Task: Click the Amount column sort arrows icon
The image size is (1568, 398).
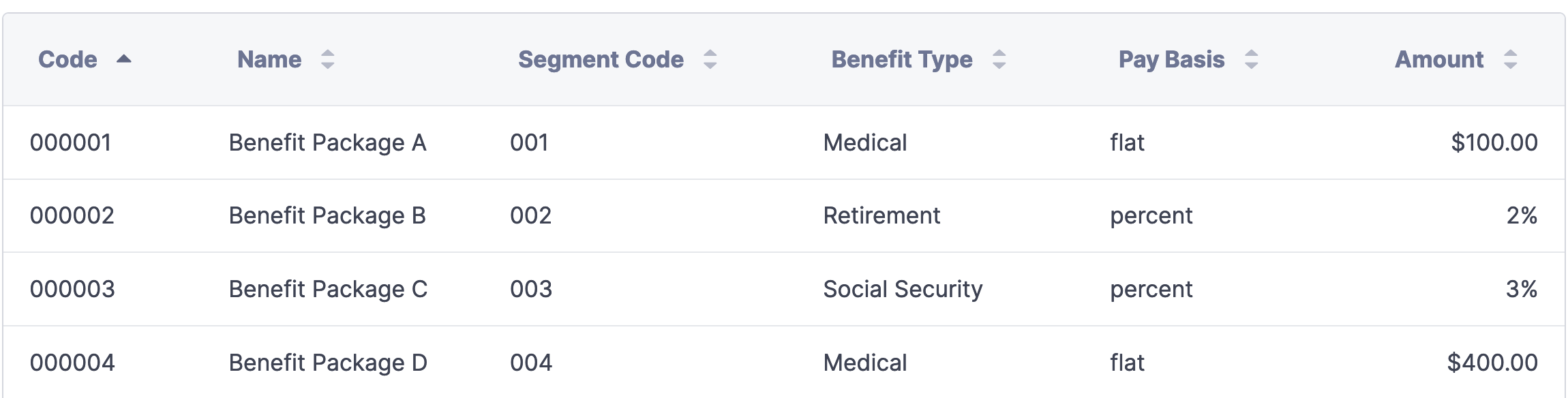Action: coord(1511,59)
